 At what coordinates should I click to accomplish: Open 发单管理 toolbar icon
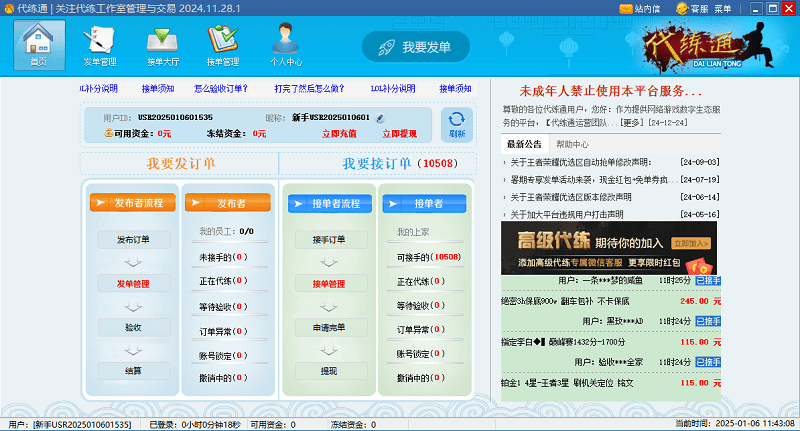100,46
